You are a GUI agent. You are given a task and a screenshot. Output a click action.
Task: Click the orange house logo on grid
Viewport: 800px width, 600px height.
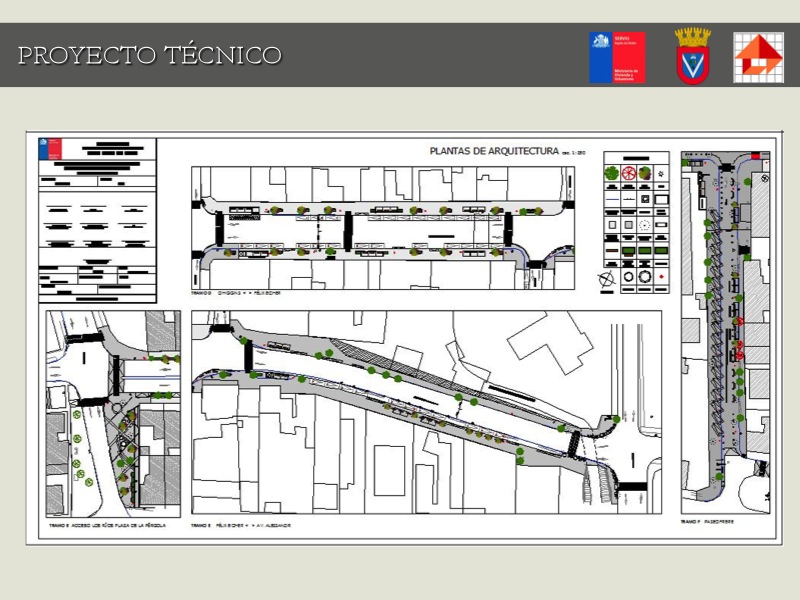click(758, 57)
